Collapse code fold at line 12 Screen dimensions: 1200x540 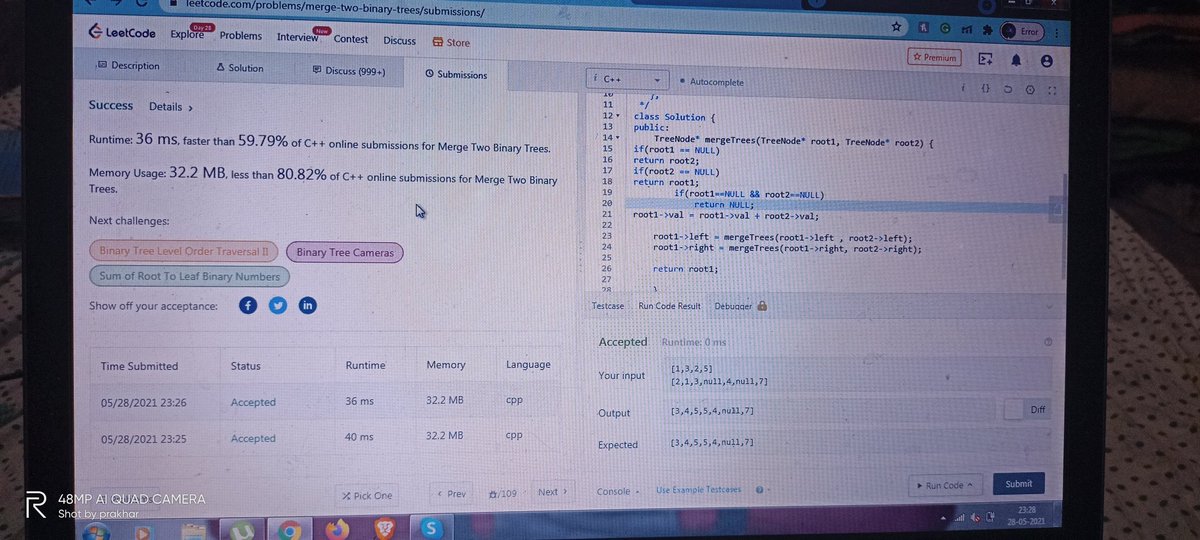click(618, 117)
